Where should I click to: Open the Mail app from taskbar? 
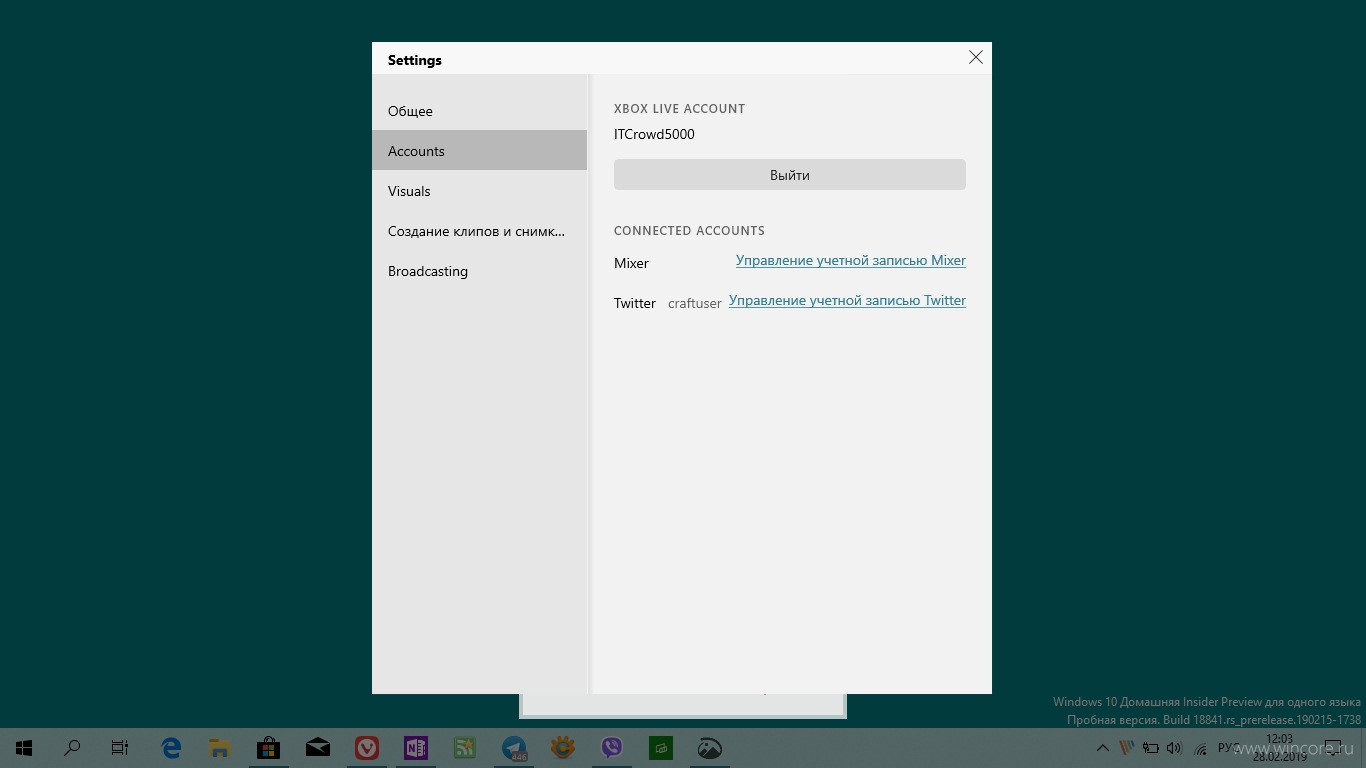318,748
